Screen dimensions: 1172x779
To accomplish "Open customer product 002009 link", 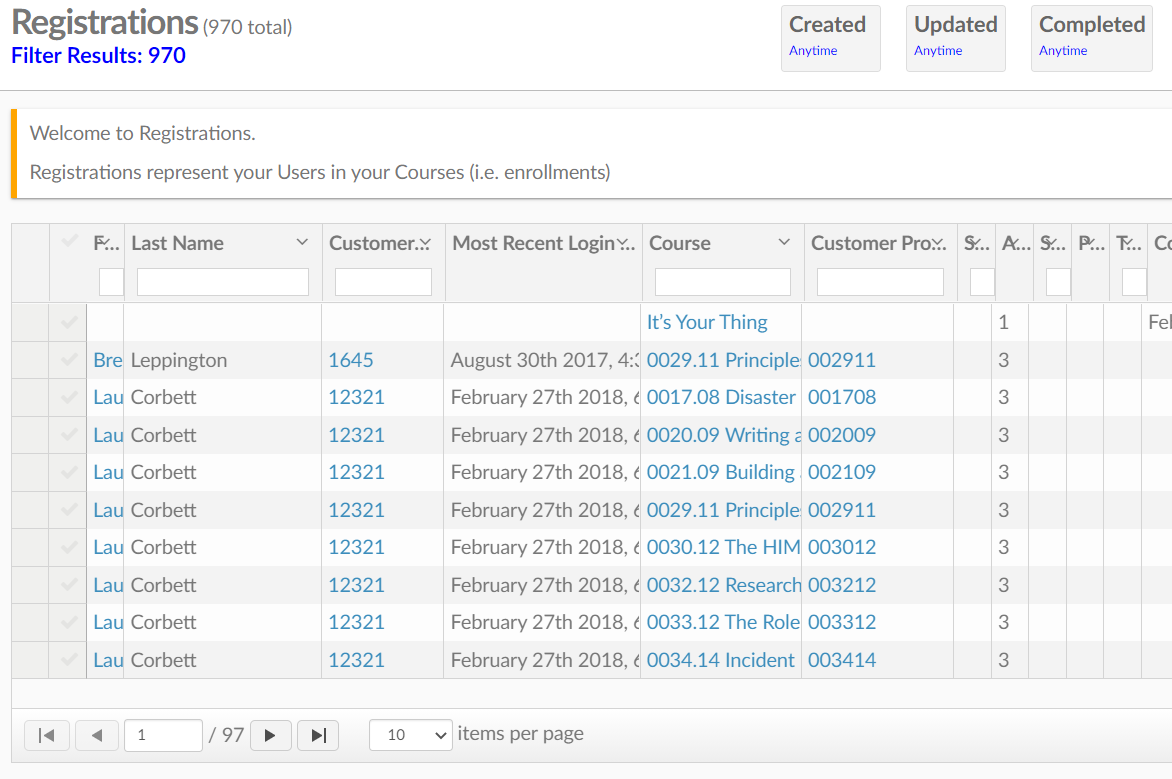I will point(842,434).
